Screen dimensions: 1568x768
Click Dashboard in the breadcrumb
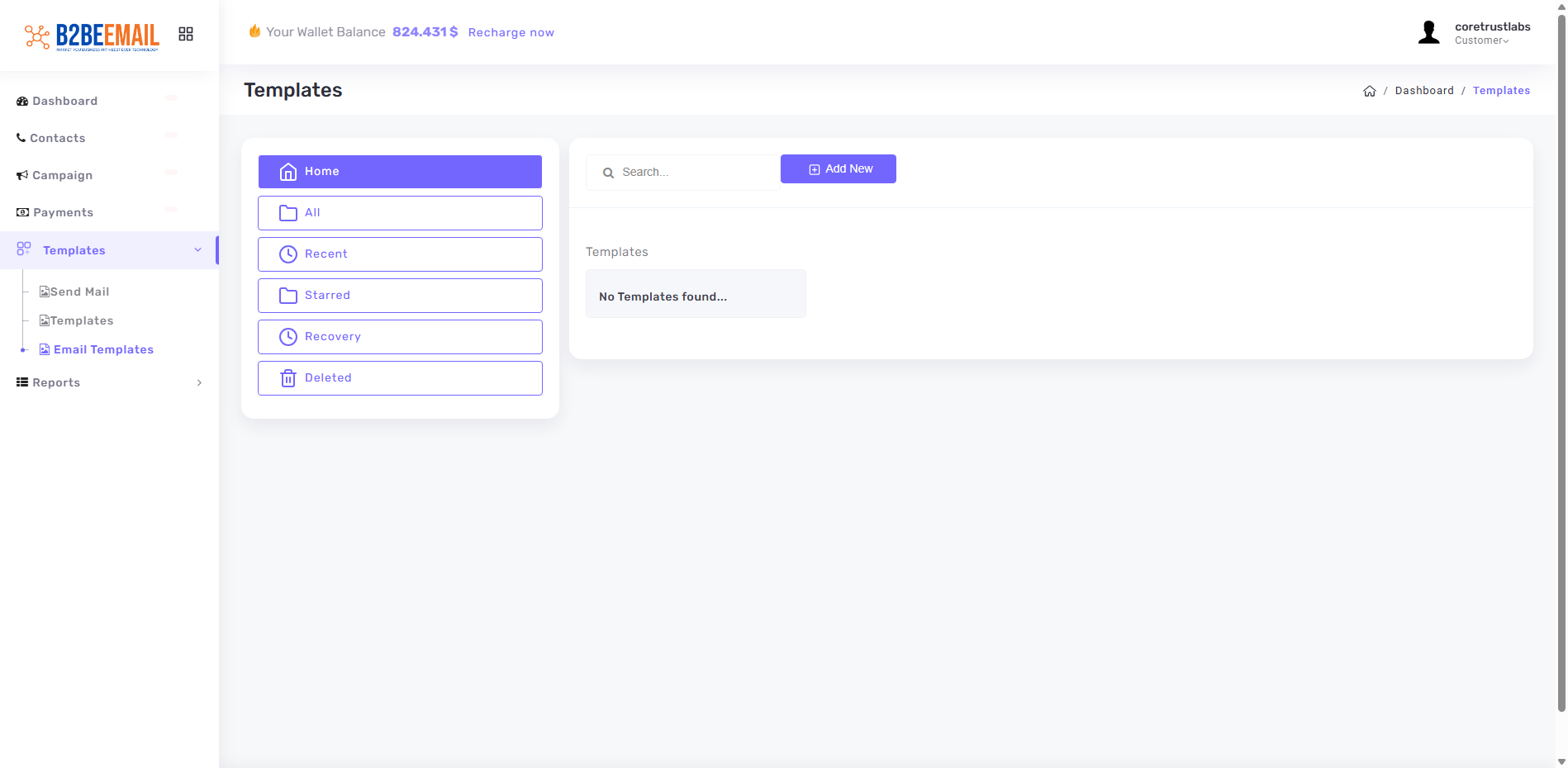point(1423,91)
